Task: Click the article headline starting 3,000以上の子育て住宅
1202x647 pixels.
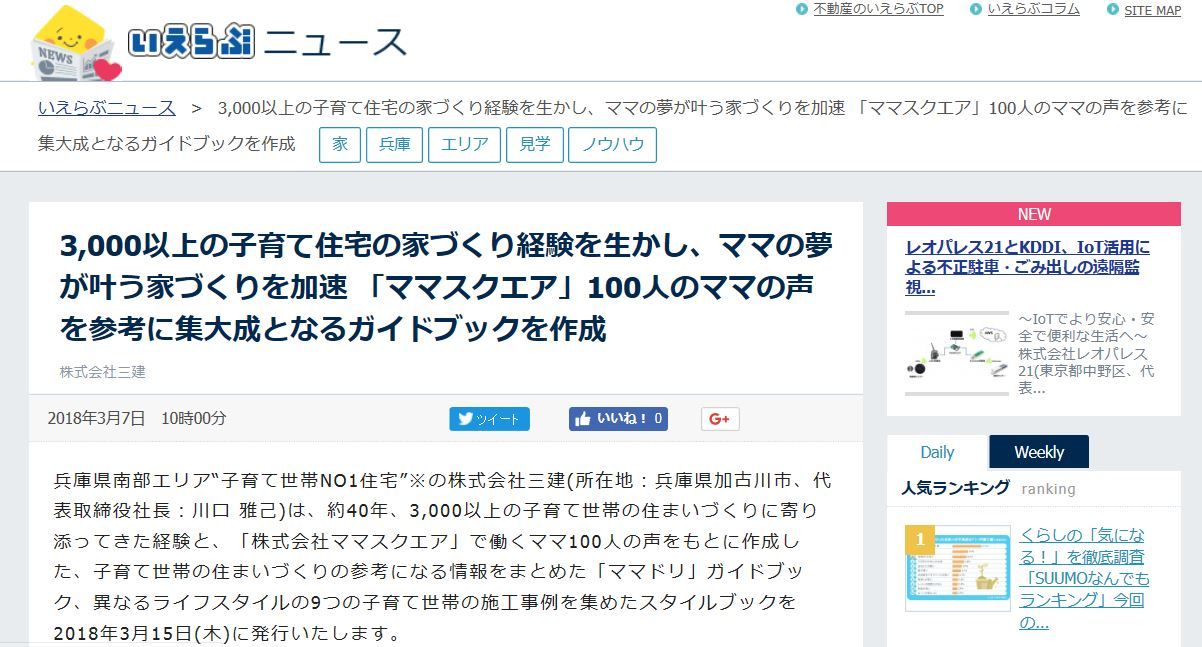Action: coord(445,286)
